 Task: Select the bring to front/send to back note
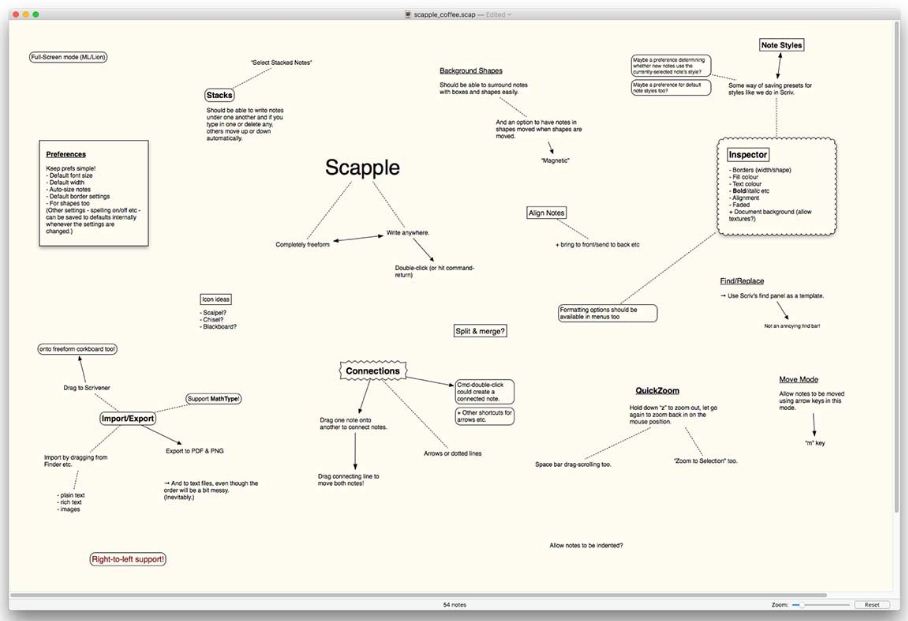click(x=598, y=244)
